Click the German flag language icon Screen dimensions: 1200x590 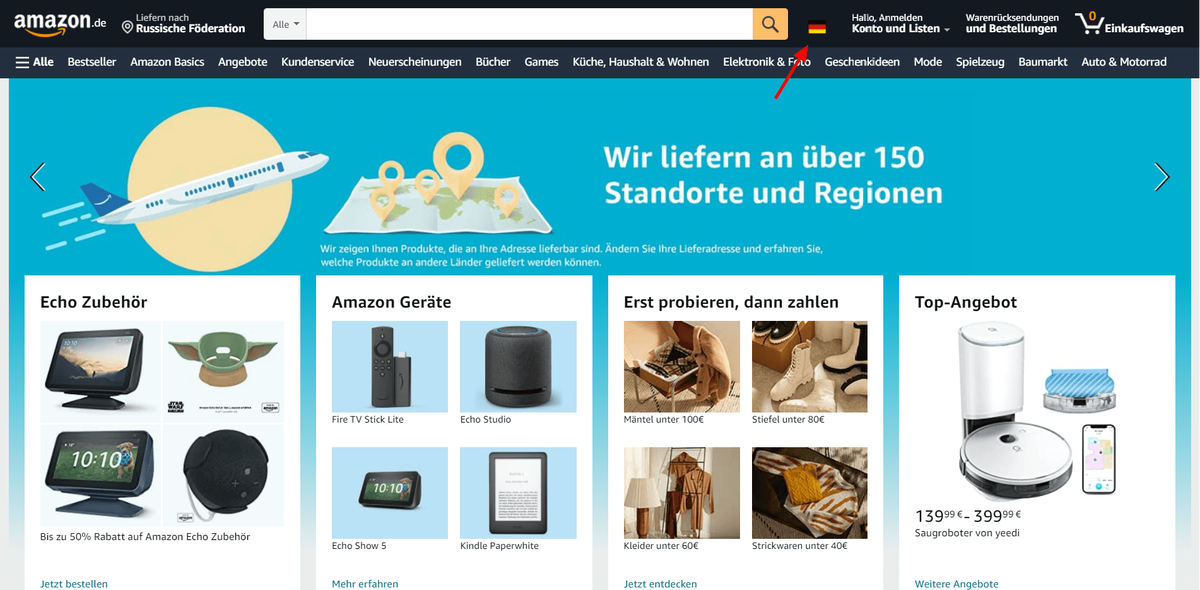pos(817,27)
